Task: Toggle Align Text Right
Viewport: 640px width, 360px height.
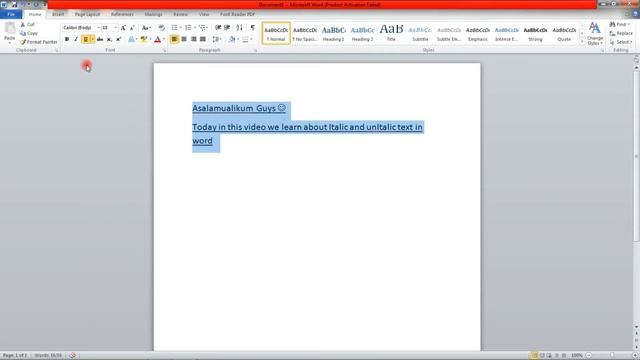Action: pos(193,40)
